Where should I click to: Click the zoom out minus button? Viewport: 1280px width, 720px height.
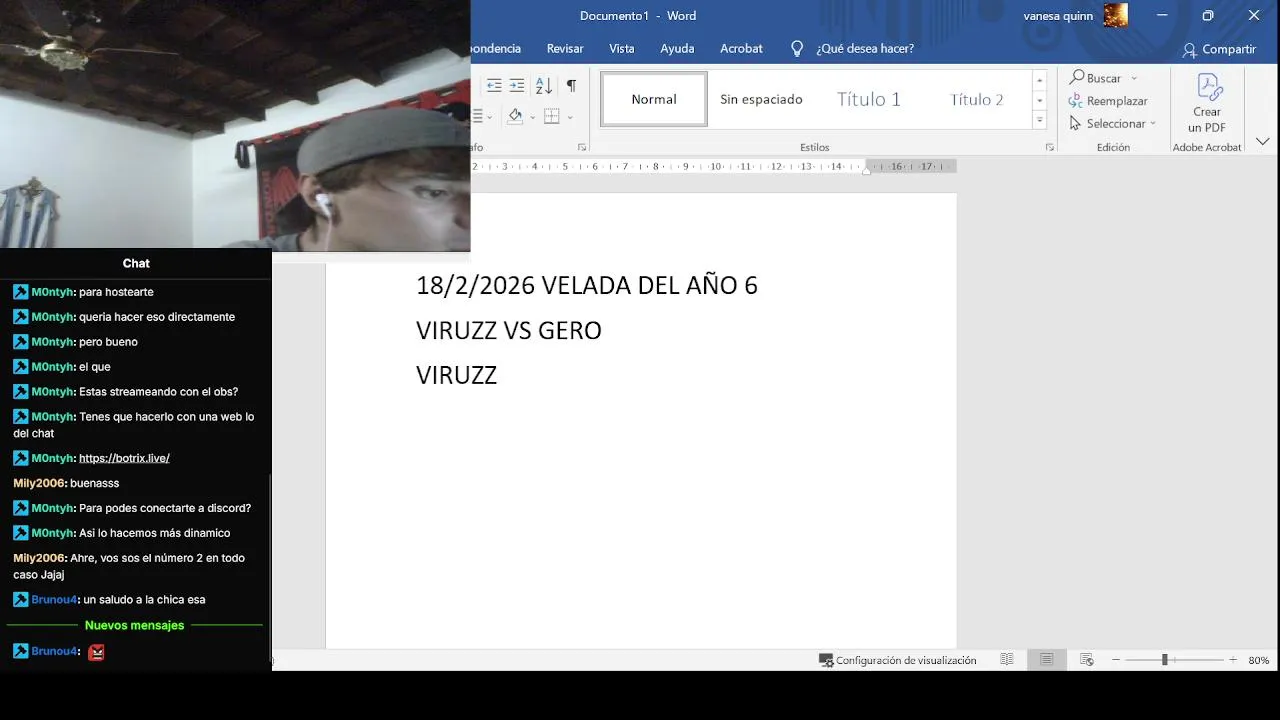(1116, 660)
